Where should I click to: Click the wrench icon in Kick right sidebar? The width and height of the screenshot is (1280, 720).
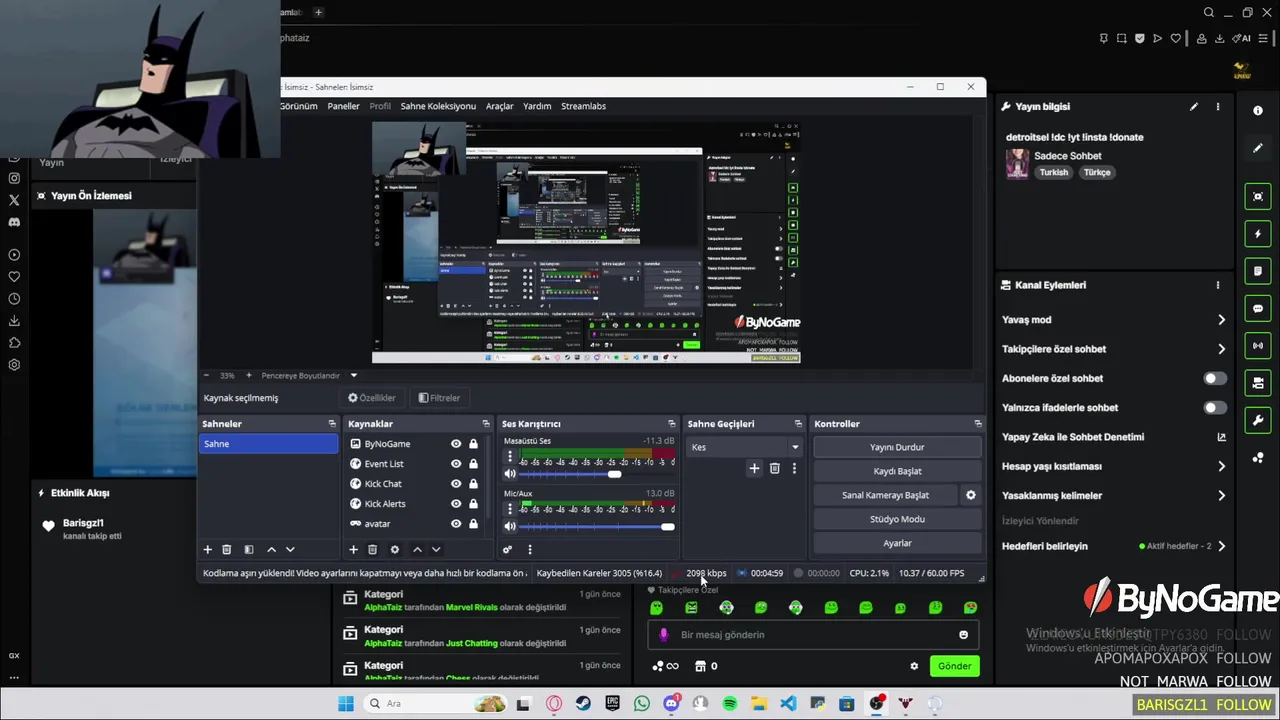1258,420
